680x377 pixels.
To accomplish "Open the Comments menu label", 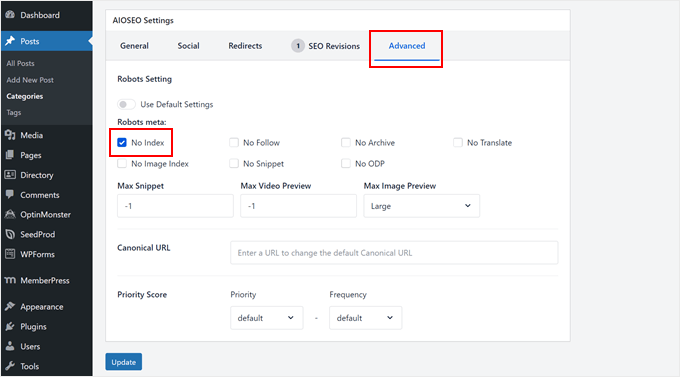I will (x=40, y=195).
